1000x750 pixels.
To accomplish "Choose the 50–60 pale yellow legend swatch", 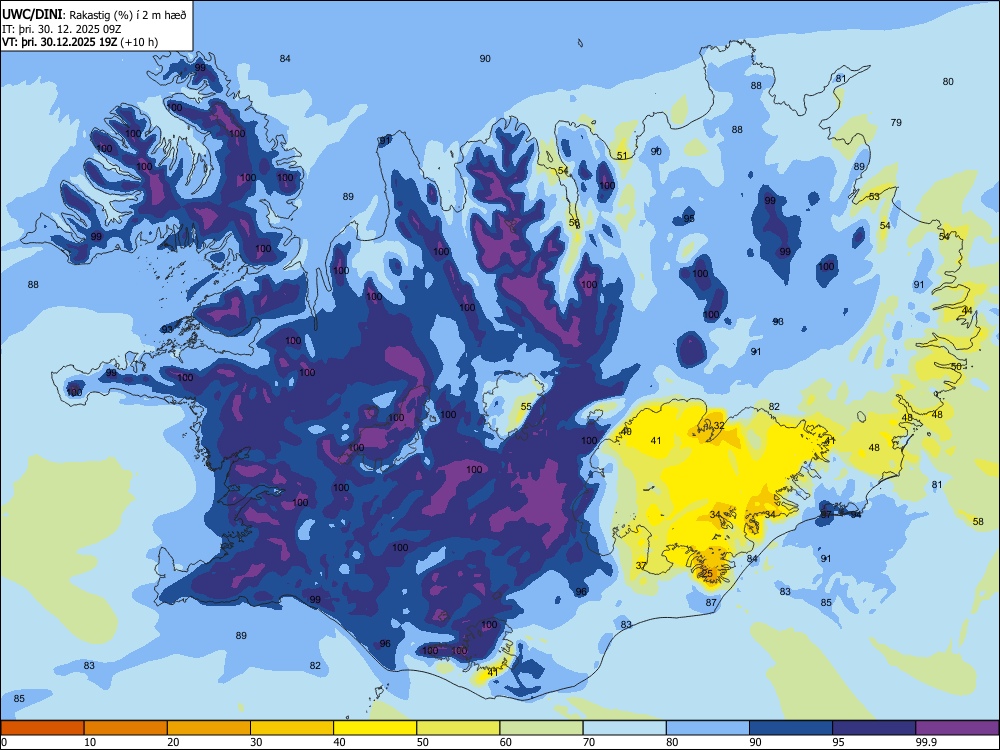I will (459, 728).
